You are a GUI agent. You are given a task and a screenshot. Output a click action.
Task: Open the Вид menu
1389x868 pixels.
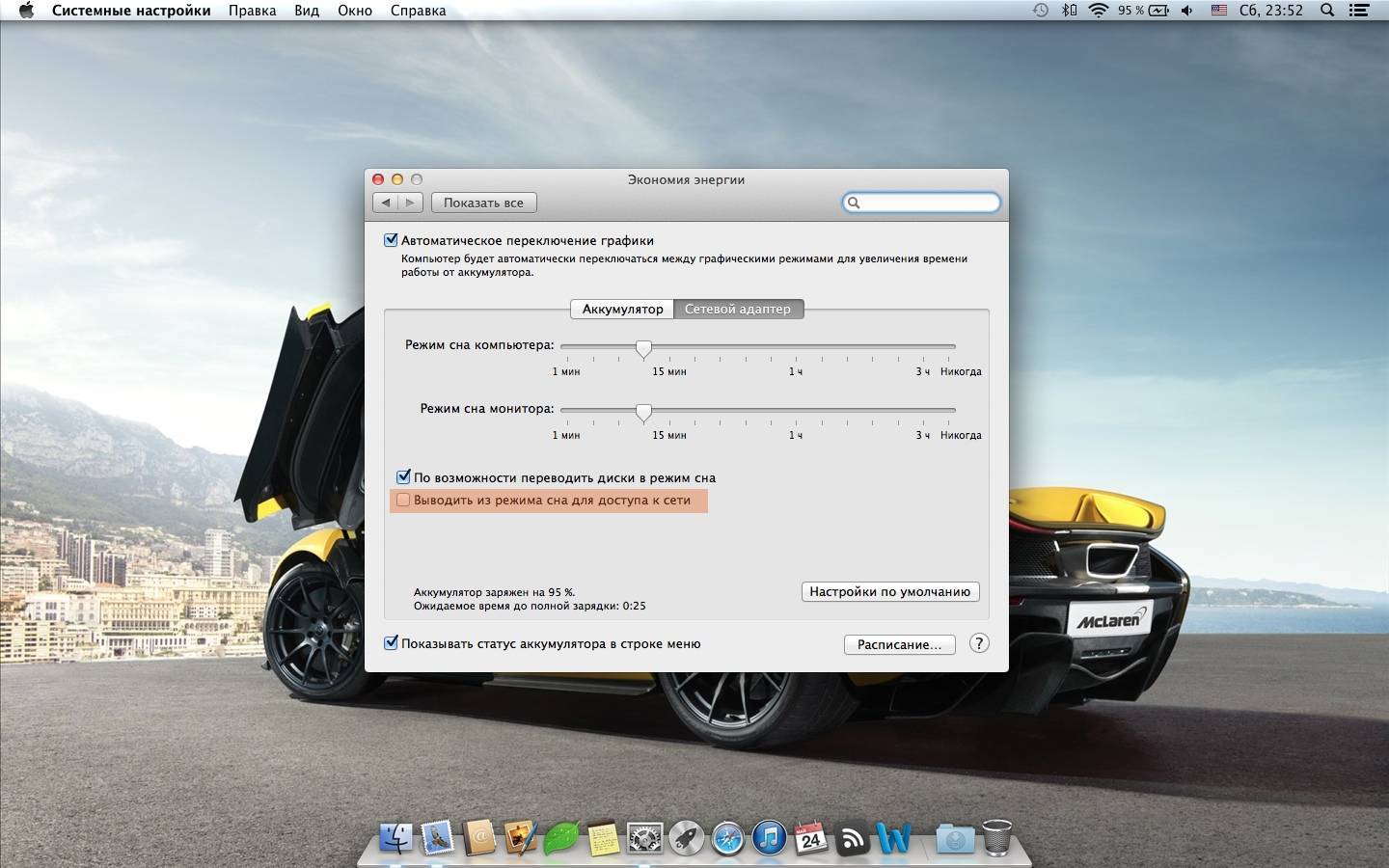tap(307, 11)
